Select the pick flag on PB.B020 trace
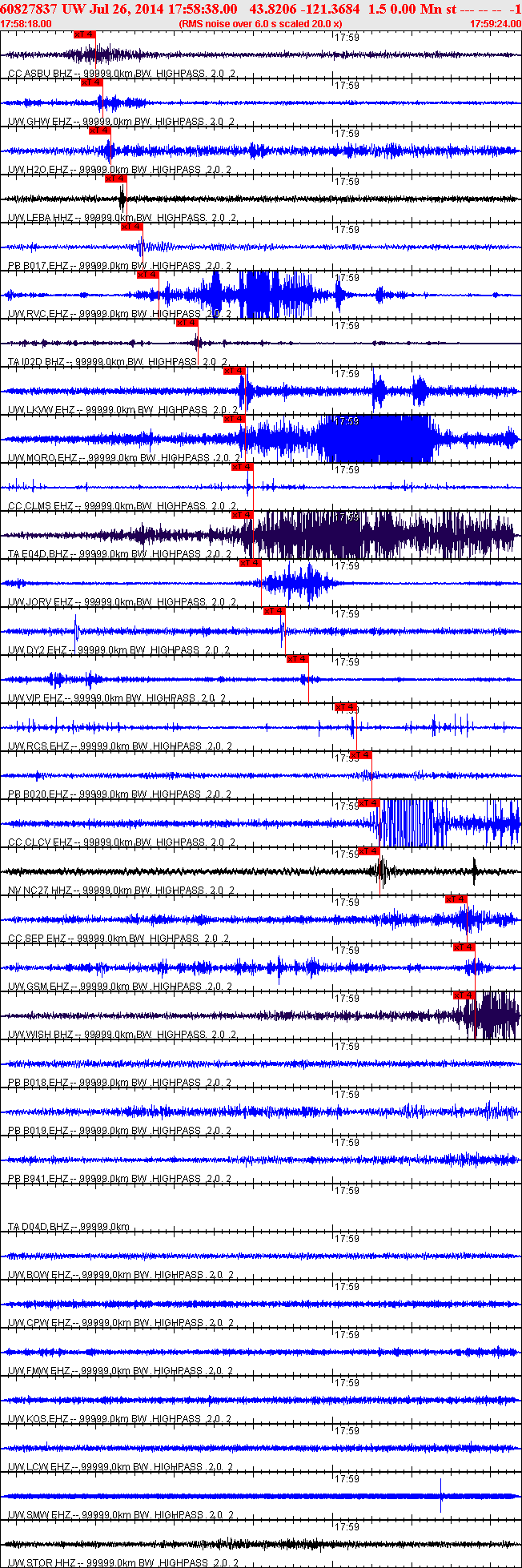The width and height of the screenshot is (522, 1568). click(x=361, y=755)
